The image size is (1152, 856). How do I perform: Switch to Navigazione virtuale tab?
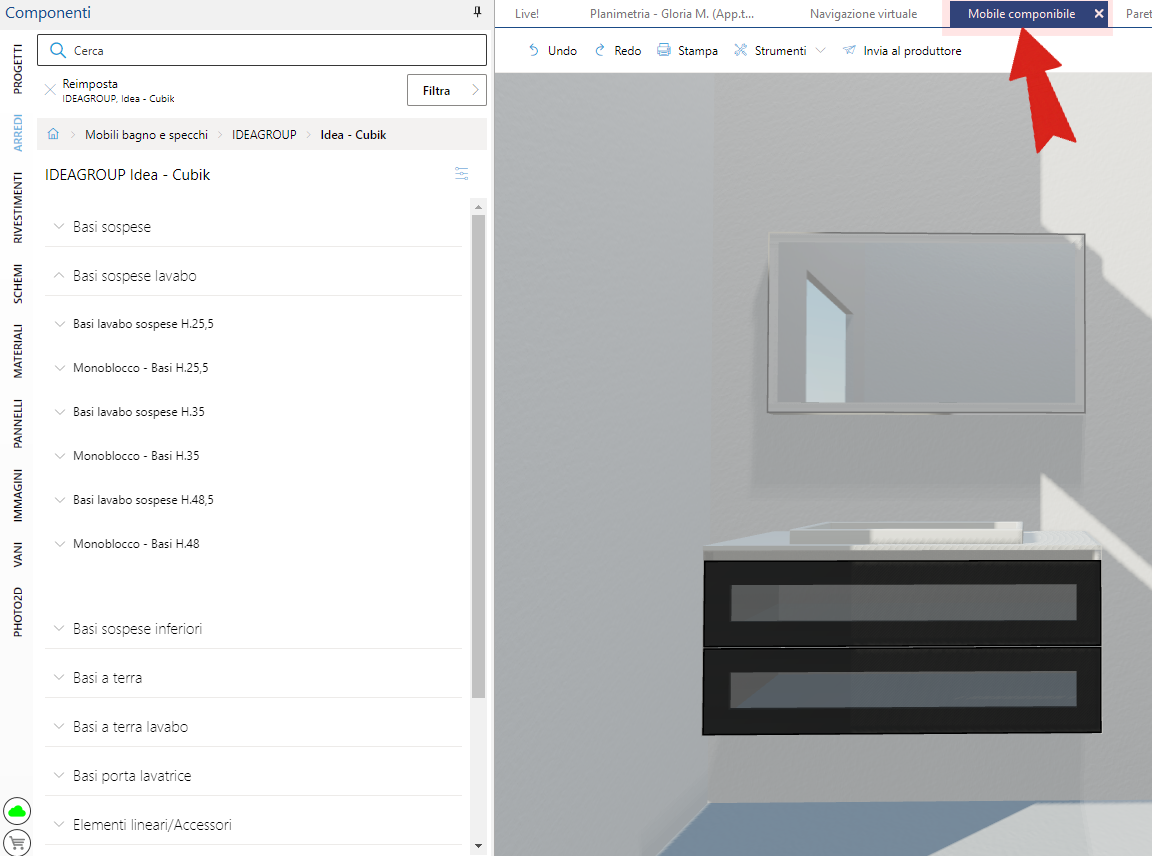[863, 13]
